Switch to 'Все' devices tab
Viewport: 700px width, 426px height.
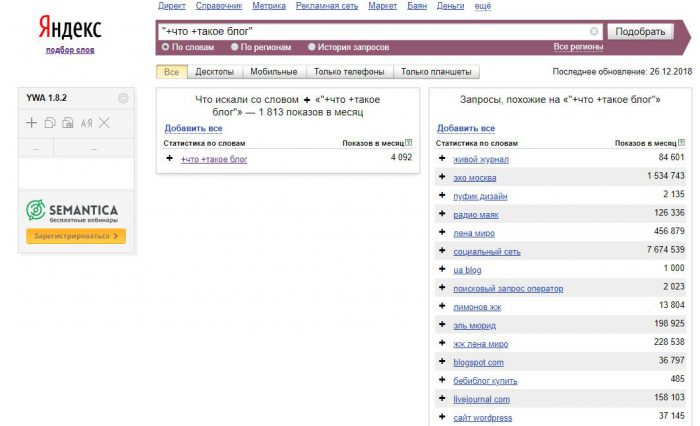[x=171, y=72]
